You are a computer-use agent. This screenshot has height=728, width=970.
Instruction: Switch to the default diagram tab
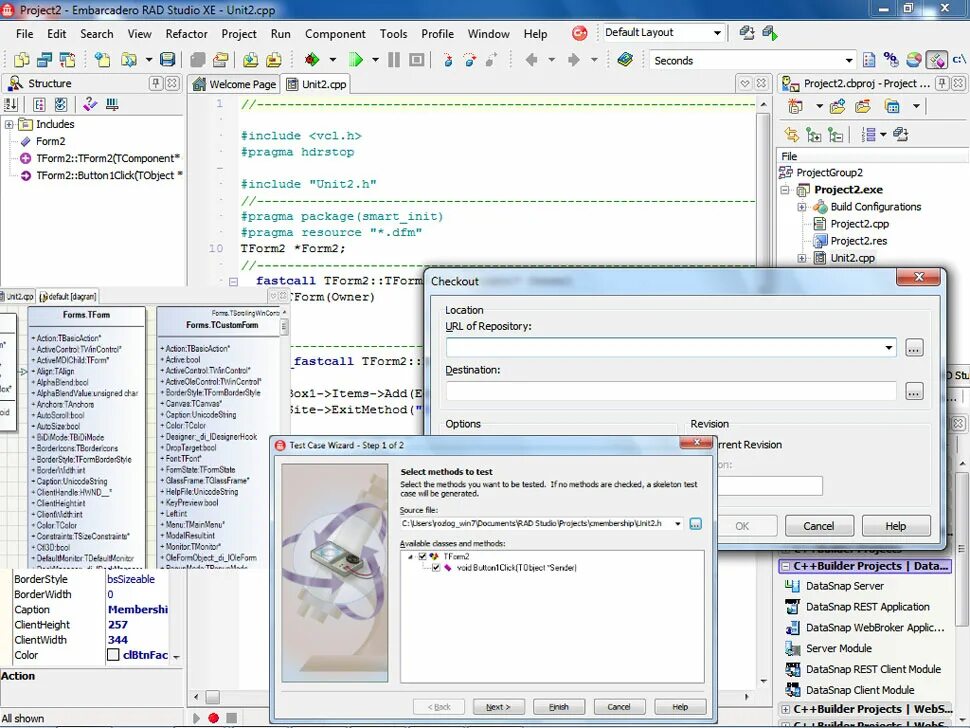pos(68,297)
